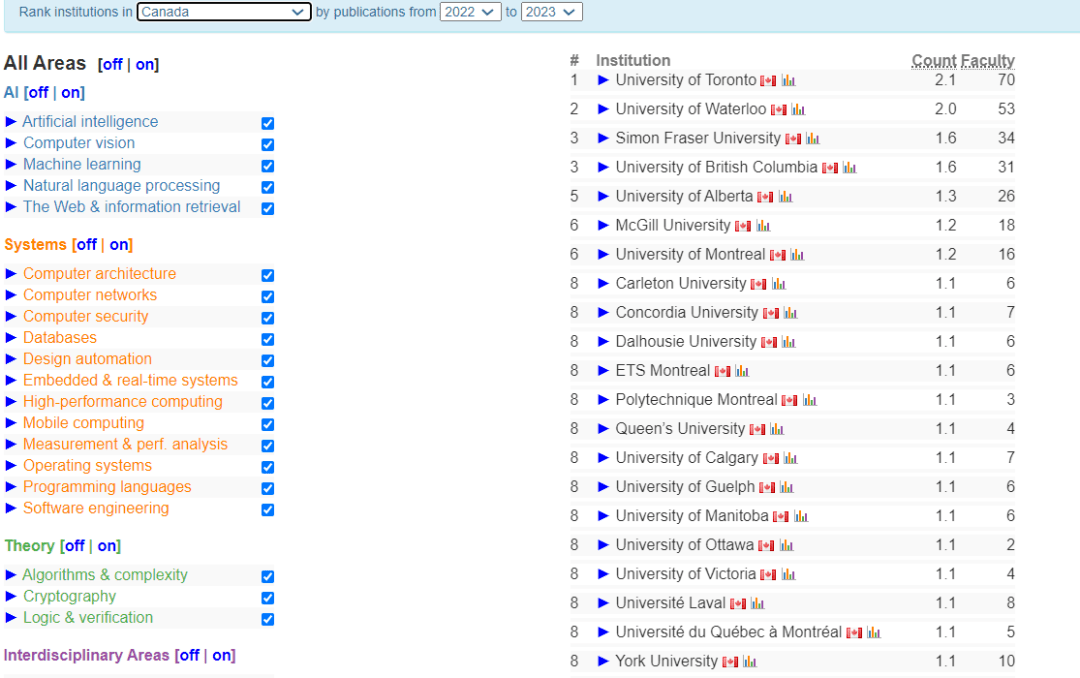Click Canada flag icon beside University of Victoria
The image size is (1080, 678).
769,575
